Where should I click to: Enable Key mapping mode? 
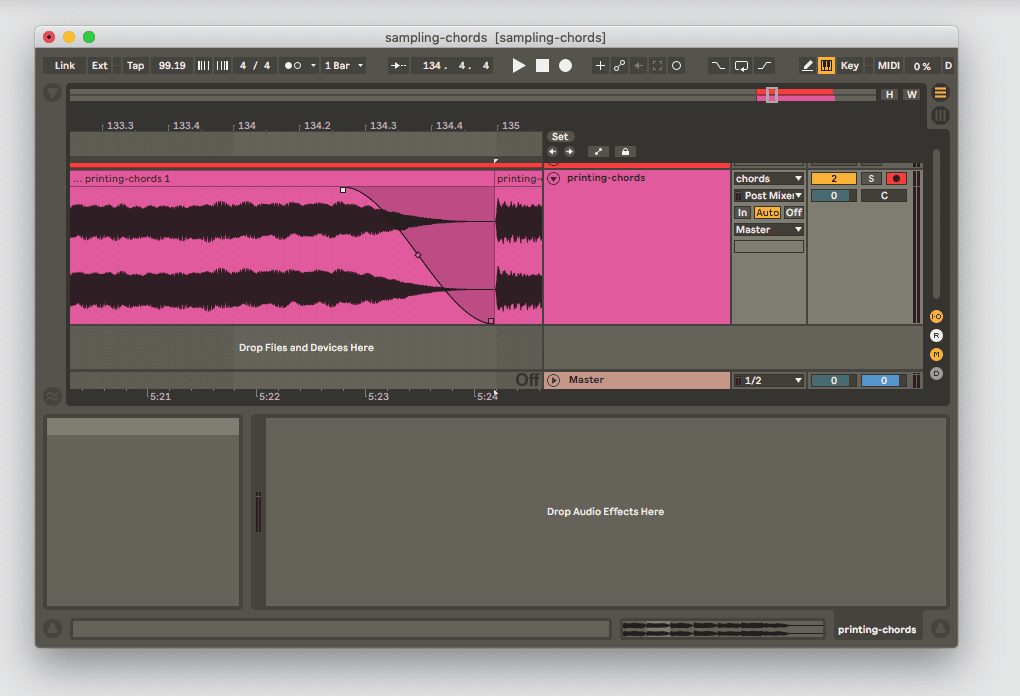click(849, 65)
